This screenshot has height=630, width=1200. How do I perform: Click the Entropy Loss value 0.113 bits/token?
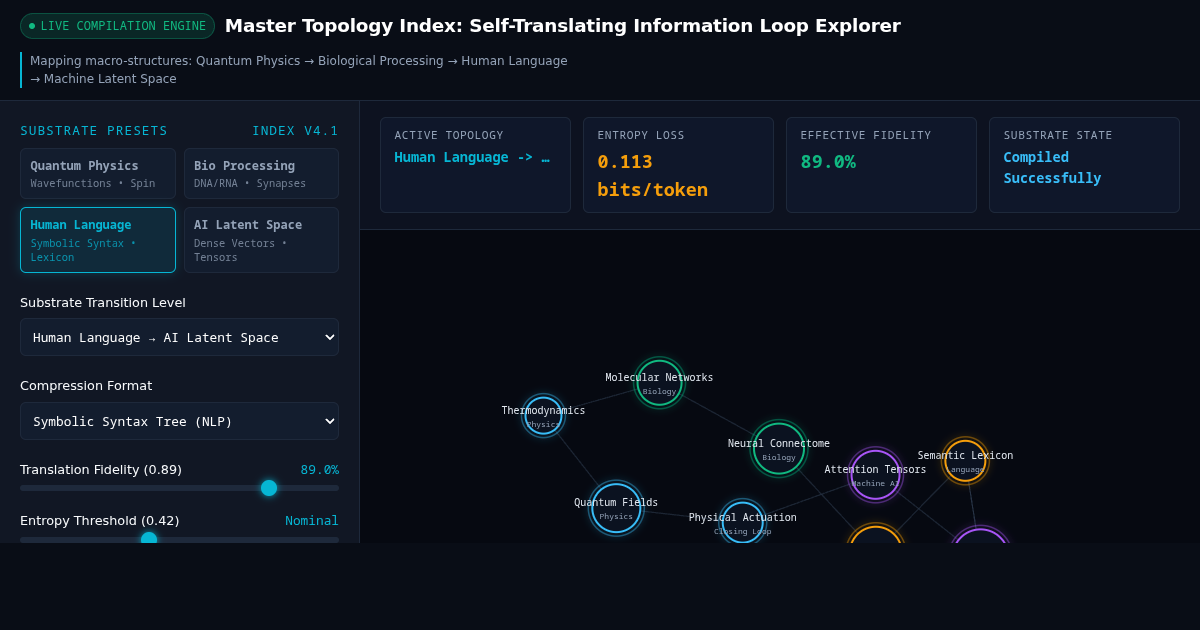click(x=653, y=175)
